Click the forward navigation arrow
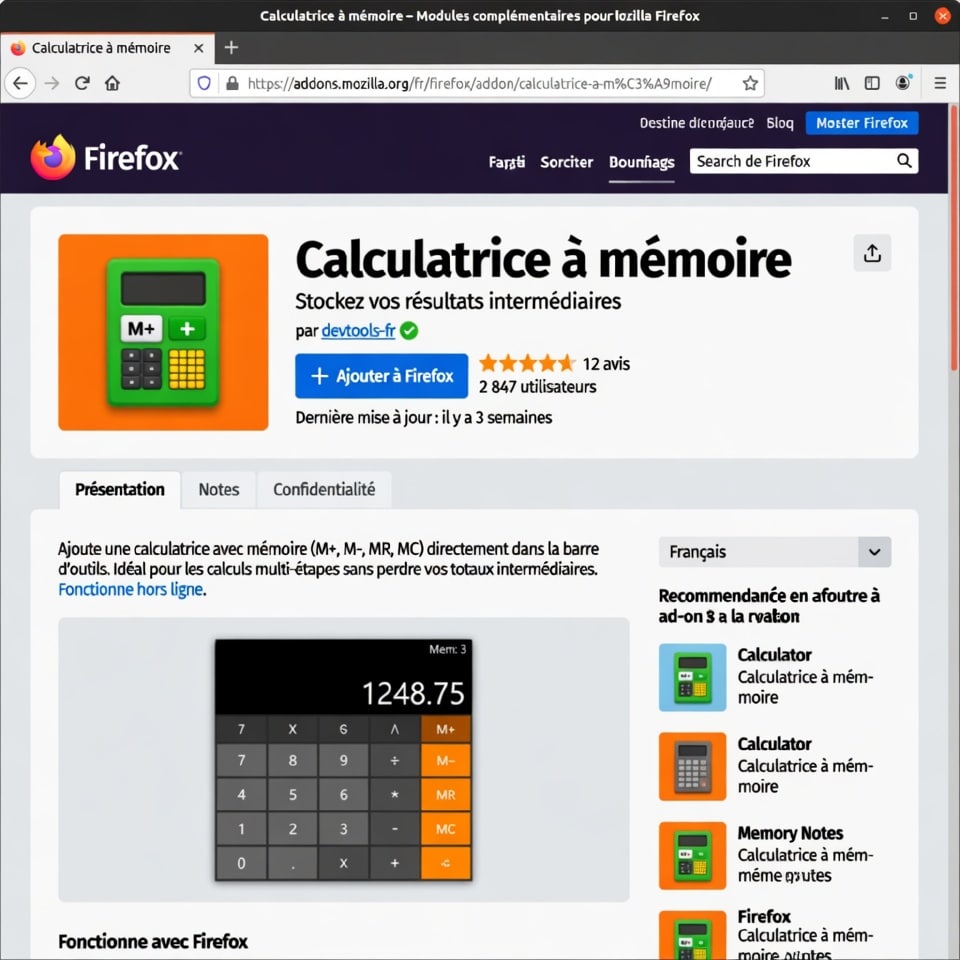The image size is (960, 960). coord(52,83)
